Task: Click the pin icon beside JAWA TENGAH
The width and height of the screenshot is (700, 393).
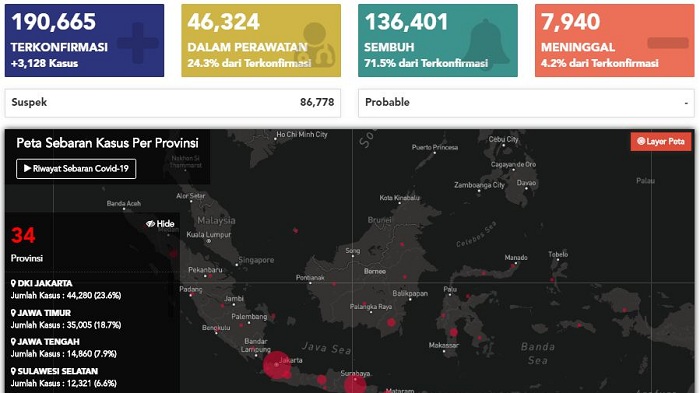Action: (13, 342)
